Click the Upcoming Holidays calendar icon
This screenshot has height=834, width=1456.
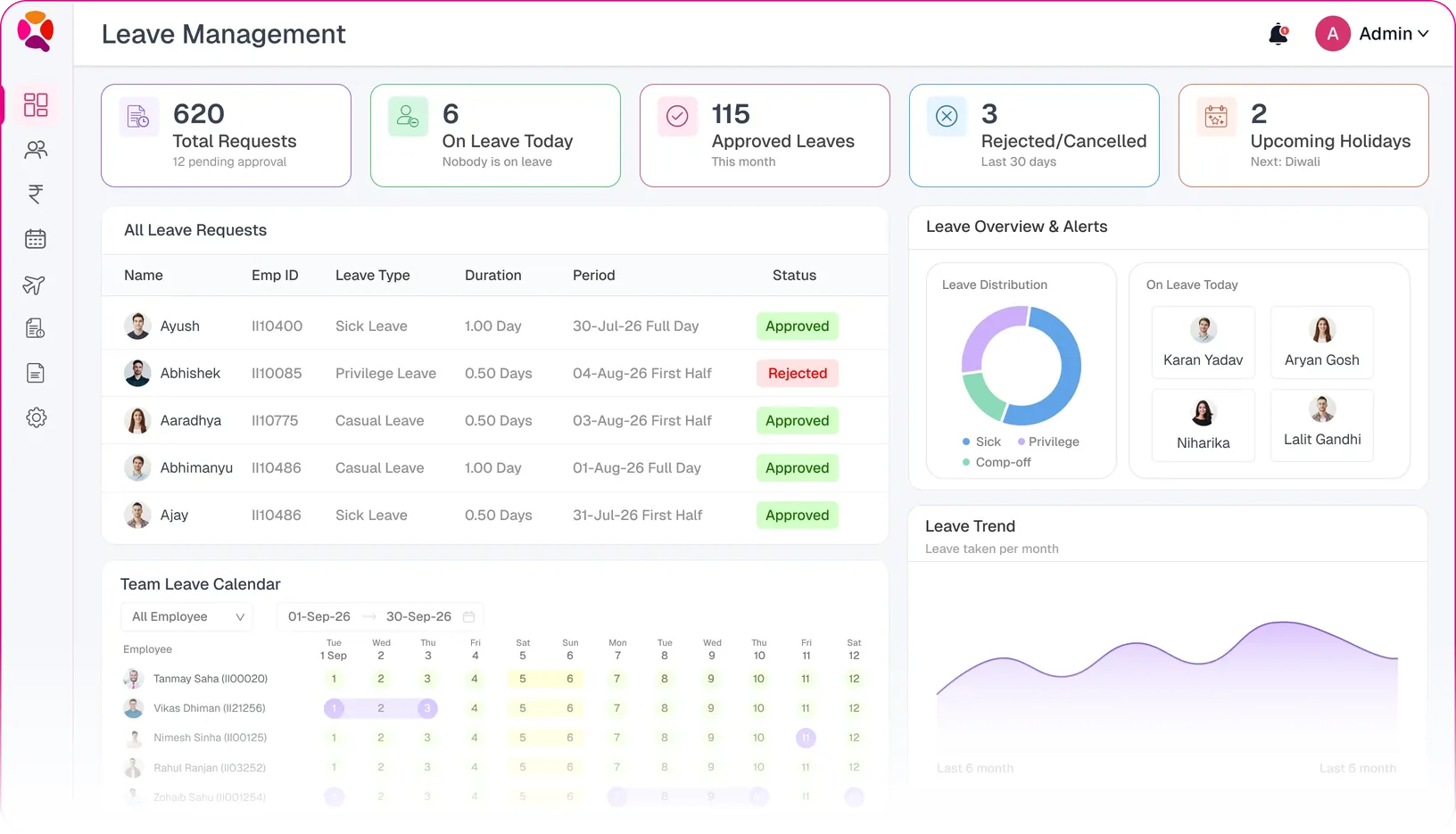click(x=1216, y=117)
